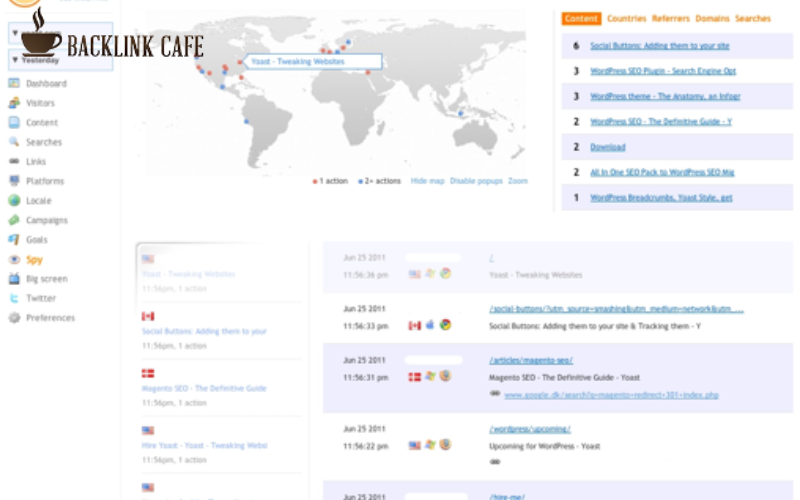Click Disable popups link
This screenshot has height=500, width=800.
pyautogui.click(x=476, y=181)
